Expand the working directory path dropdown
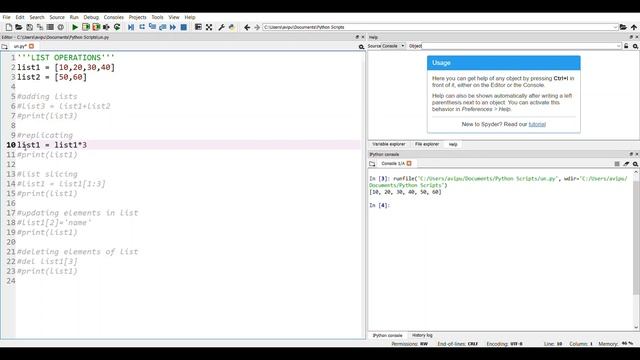The width and height of the screenshot is (640, 360). pos(615,27)
